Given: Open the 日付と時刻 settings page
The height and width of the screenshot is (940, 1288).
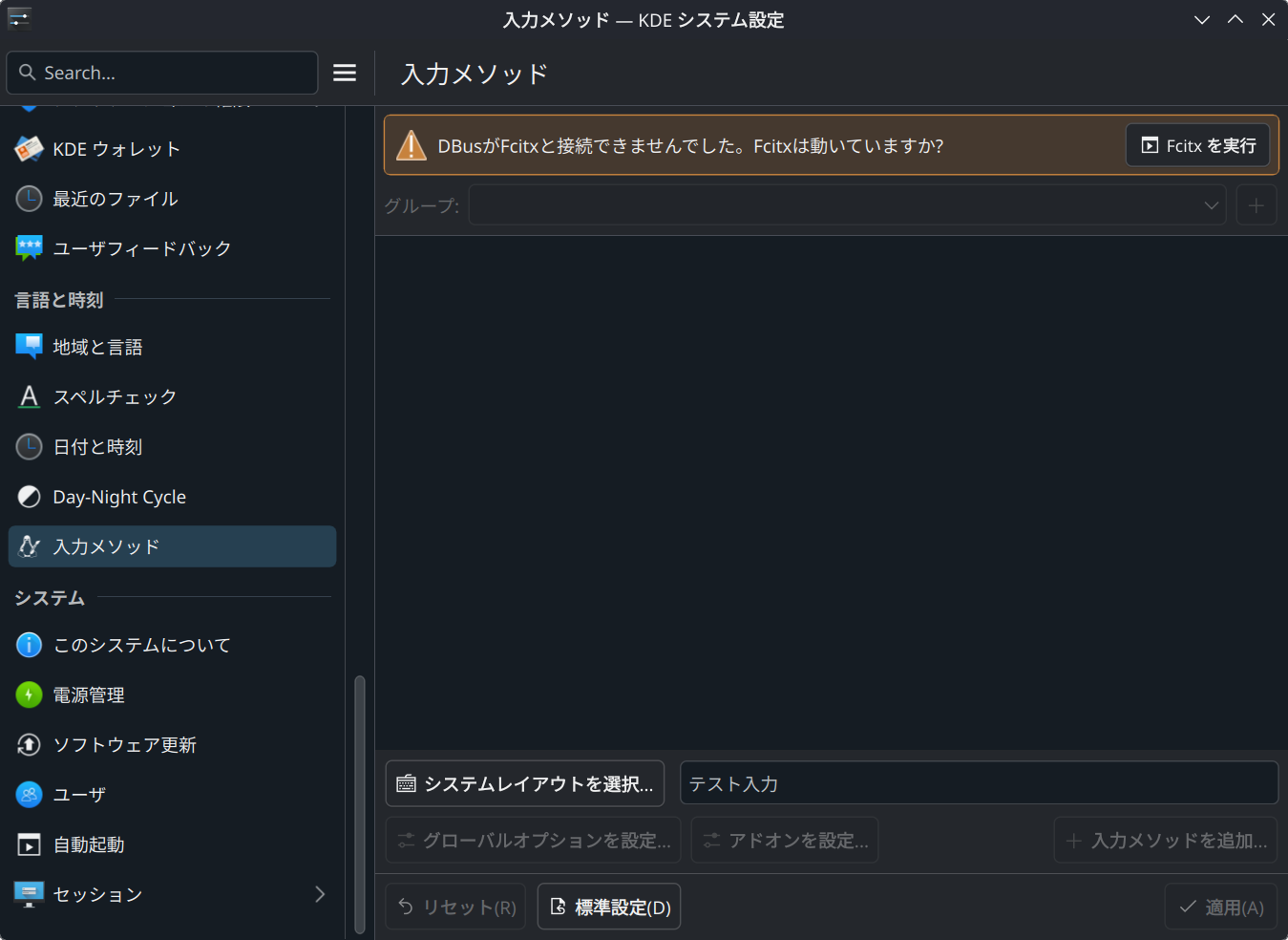Looking at the screenshot, I should pyautogui.click(x=97, y=446).
